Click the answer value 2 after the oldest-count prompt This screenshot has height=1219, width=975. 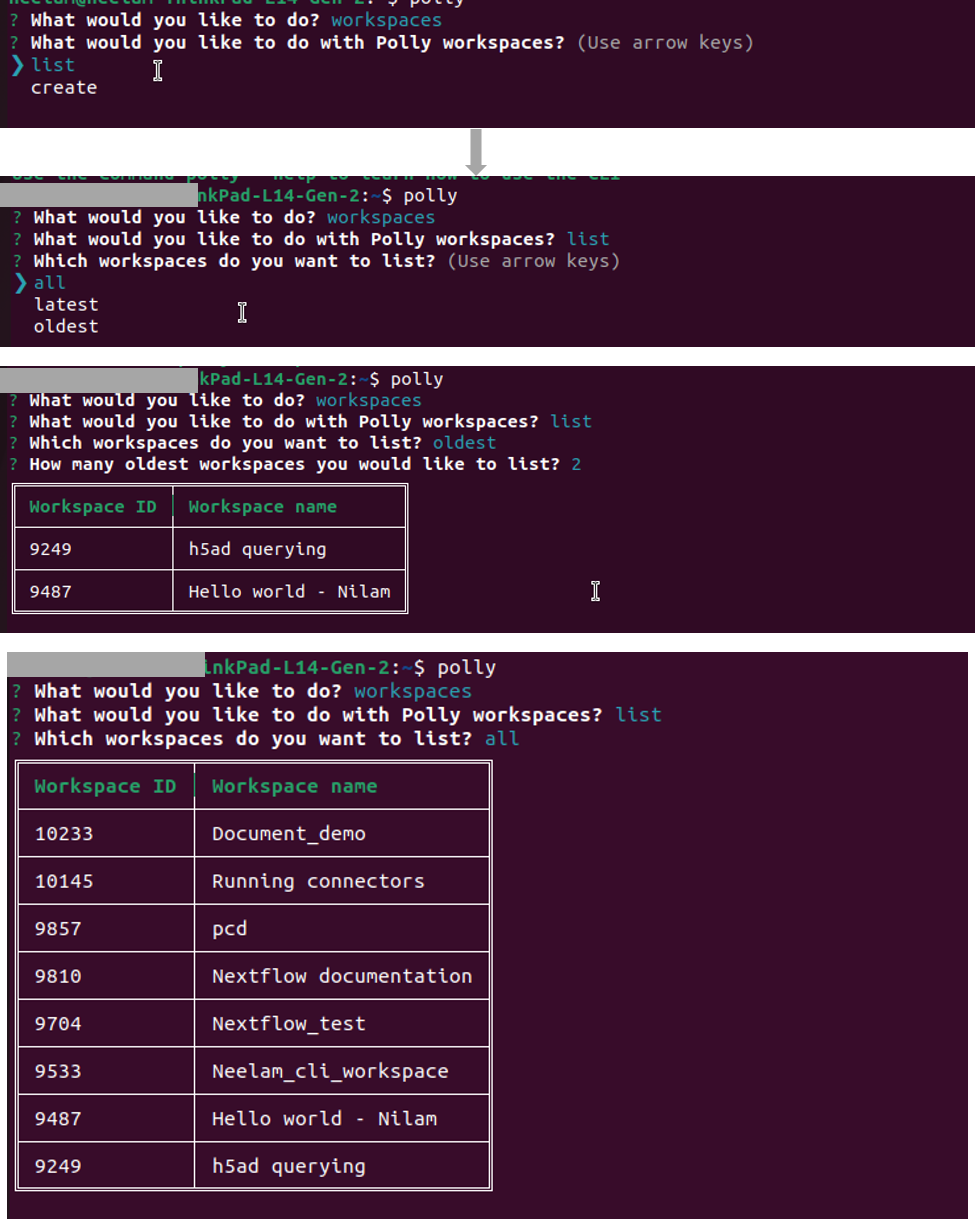tap(576, 464)
